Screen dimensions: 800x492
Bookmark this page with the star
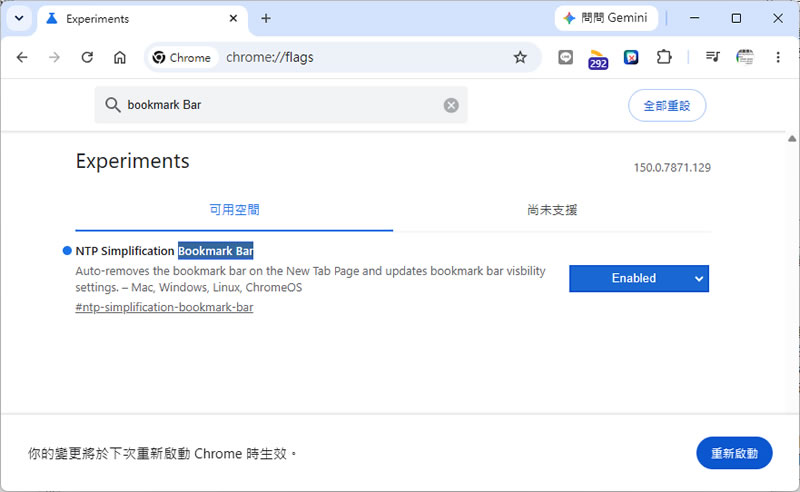pyautogui.click(x=520, y=57)
